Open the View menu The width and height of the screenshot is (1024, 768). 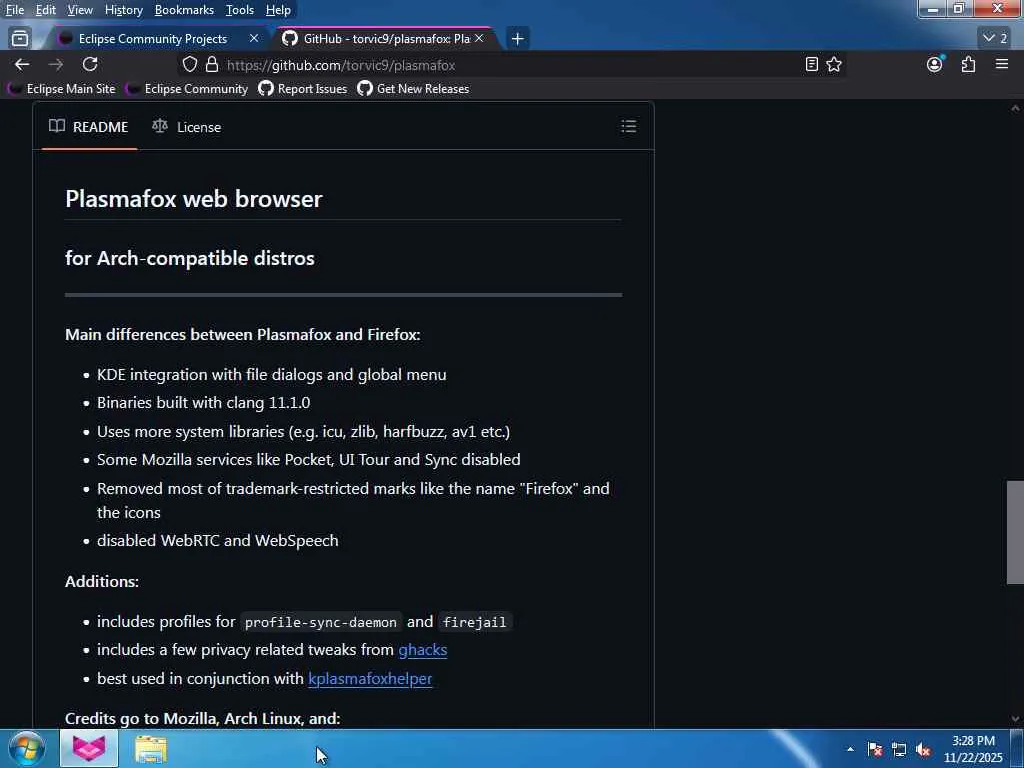[x=80, y=10]
